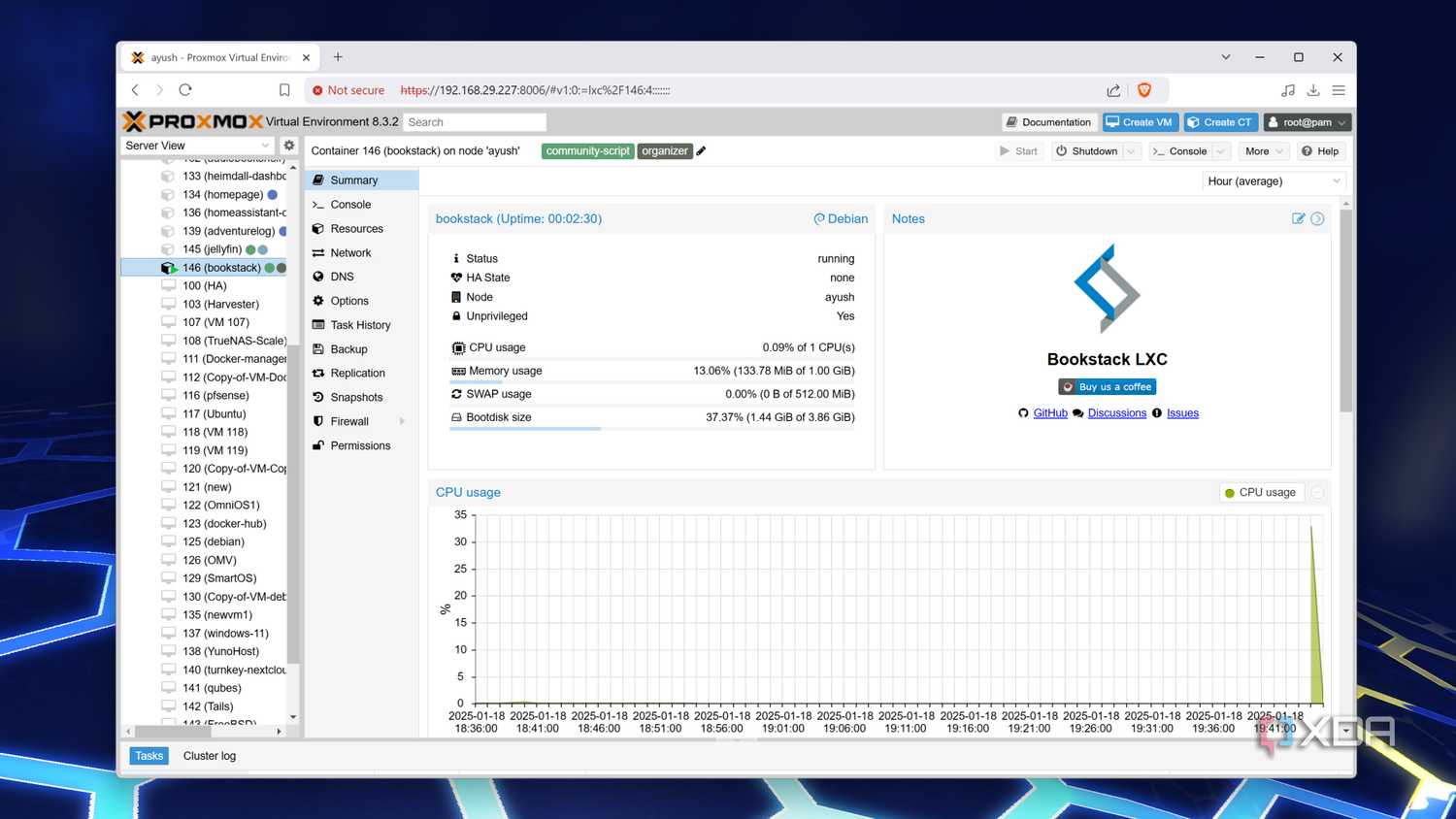The height and width of the screenshot is (819, 1456).
Task: Click the Shutdown button
Action: pyautogui.click(x=1086, y=151)
